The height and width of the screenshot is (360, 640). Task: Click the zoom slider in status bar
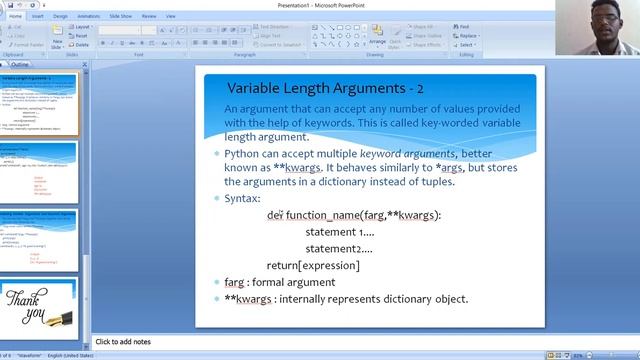[612, 356]
